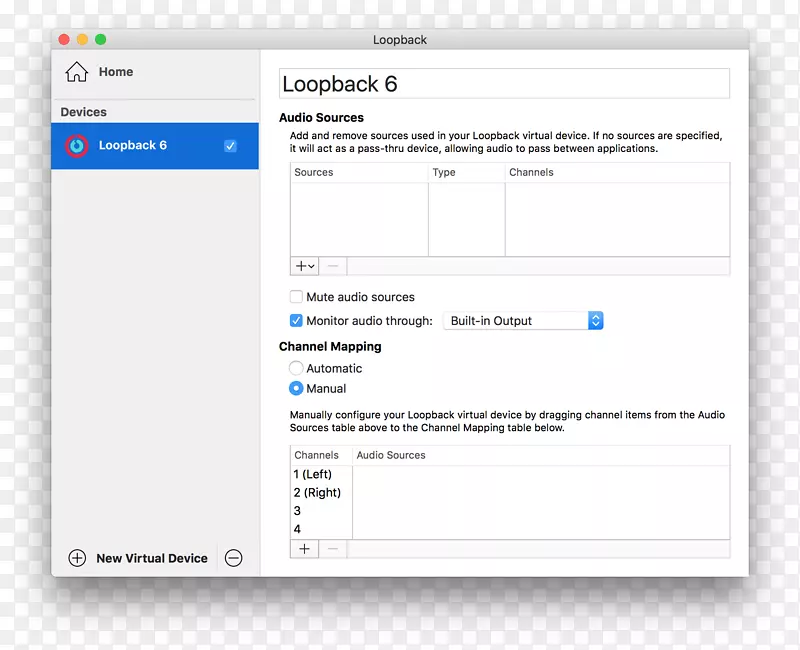Click the plus icon under the Channel Mapping table

click(x=304, y=548)
